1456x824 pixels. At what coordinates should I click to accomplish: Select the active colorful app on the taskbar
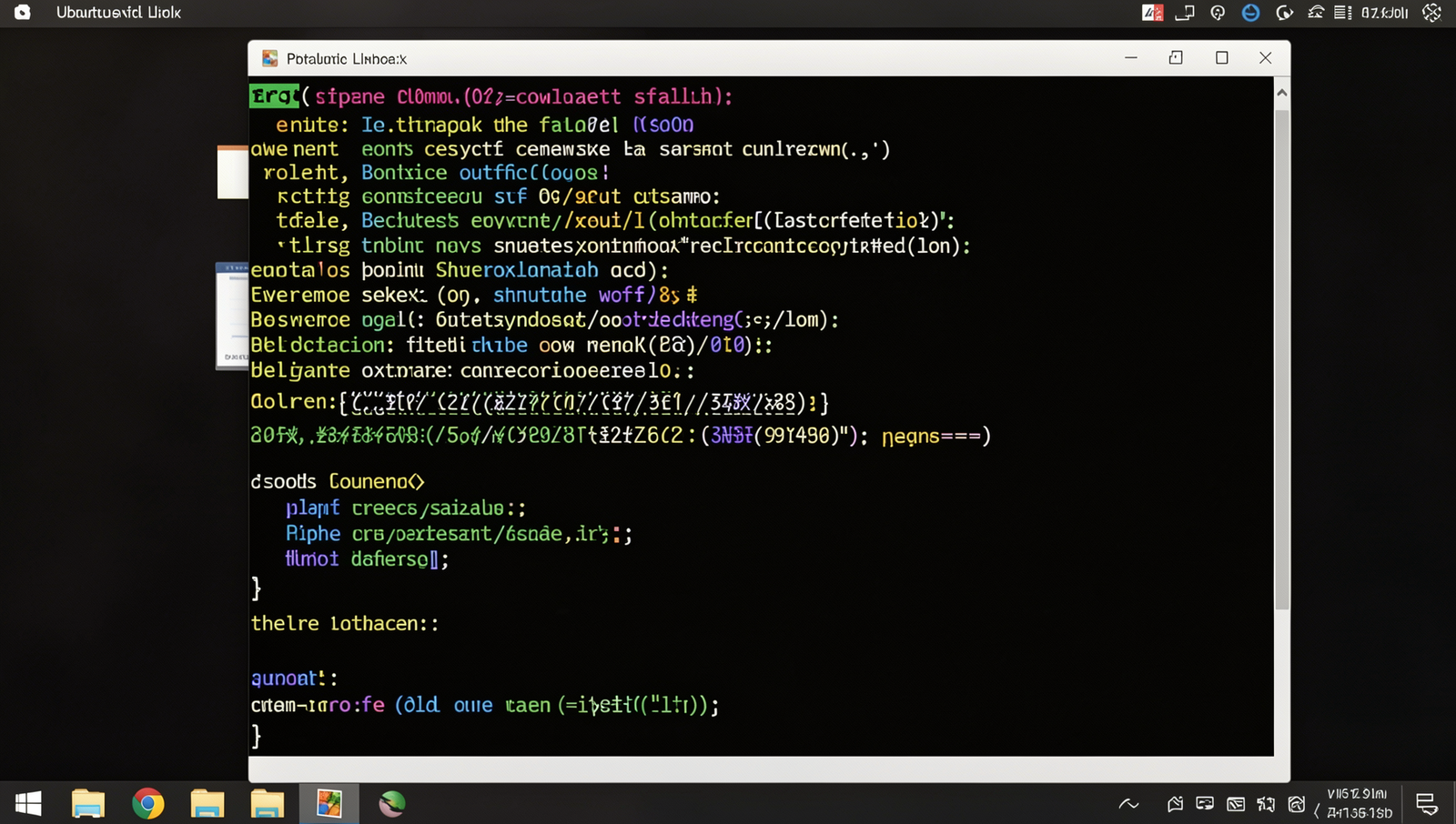click(329, 804)
